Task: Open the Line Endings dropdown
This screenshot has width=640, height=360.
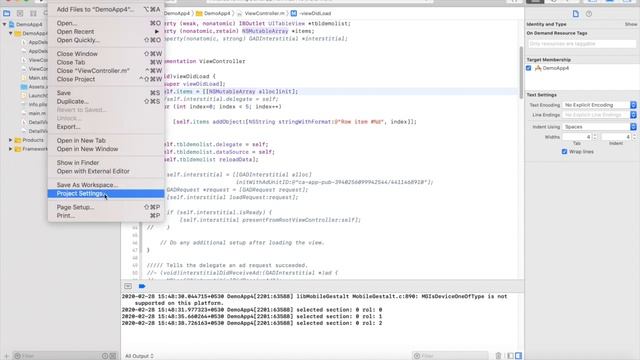Action: click(599, 115)
